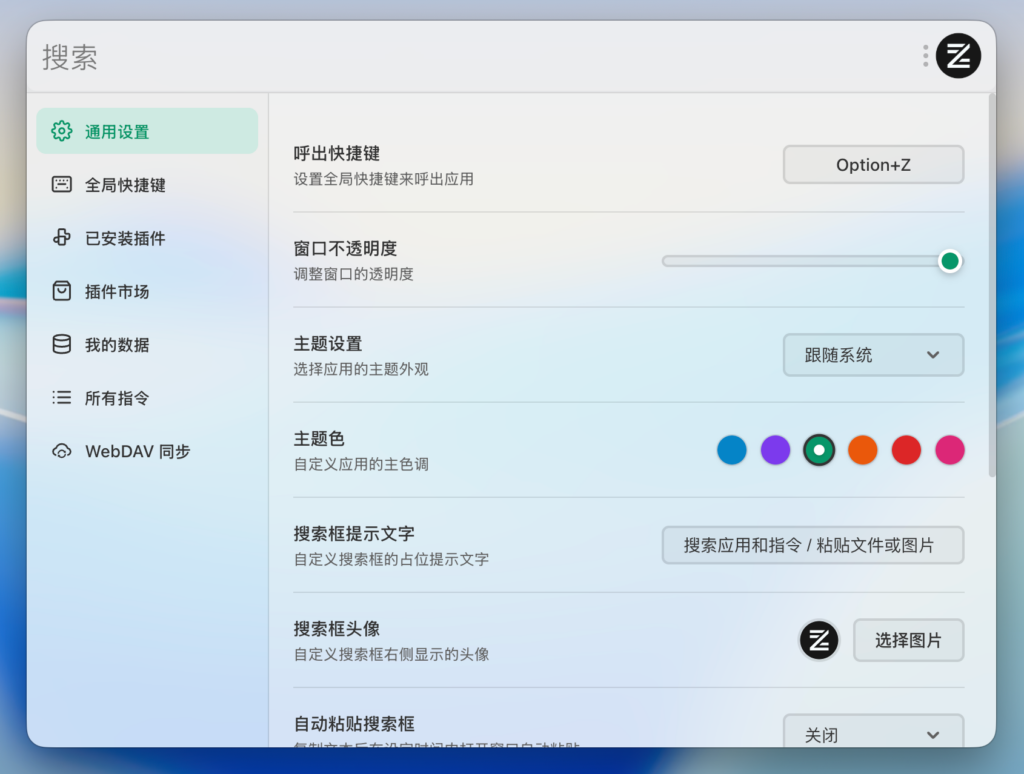Screen dimensions: 1024x774
Task: Select the blue theme color
Action: tap(731, 450)
